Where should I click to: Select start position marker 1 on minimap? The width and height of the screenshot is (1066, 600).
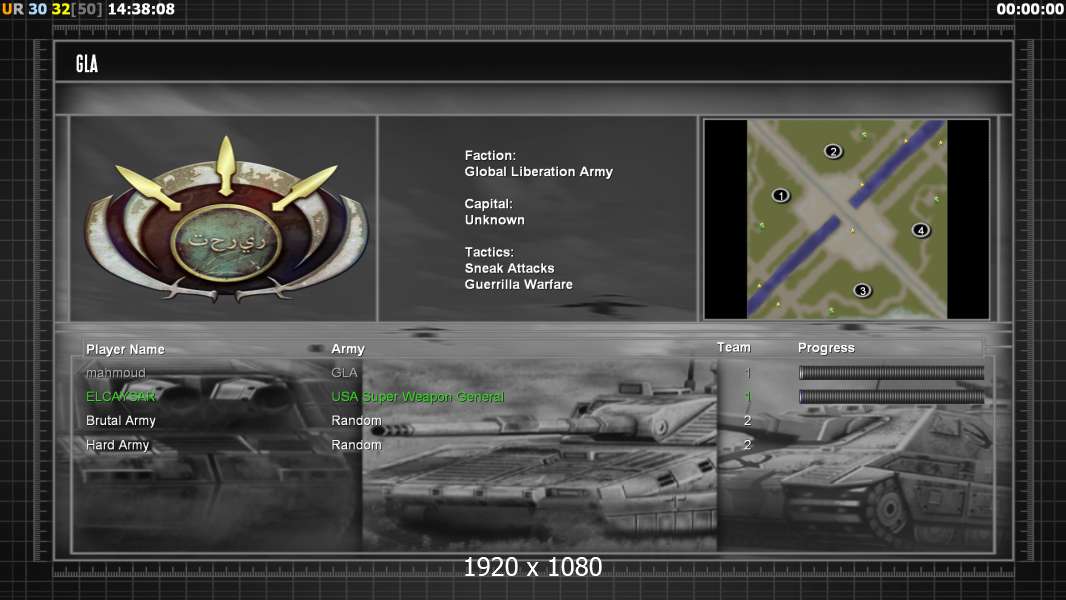(x=780, y=196)
